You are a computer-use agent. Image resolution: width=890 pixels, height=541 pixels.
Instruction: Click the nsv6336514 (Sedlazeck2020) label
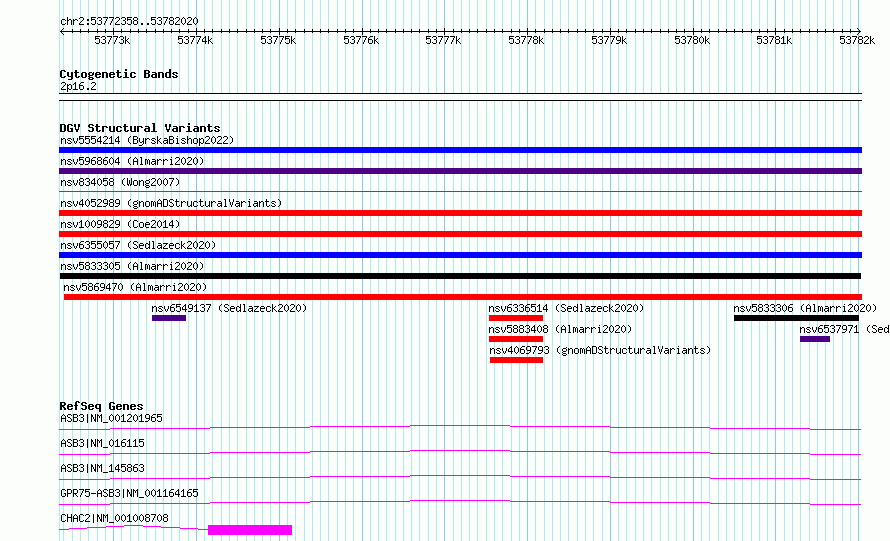[x=566, y=308]
